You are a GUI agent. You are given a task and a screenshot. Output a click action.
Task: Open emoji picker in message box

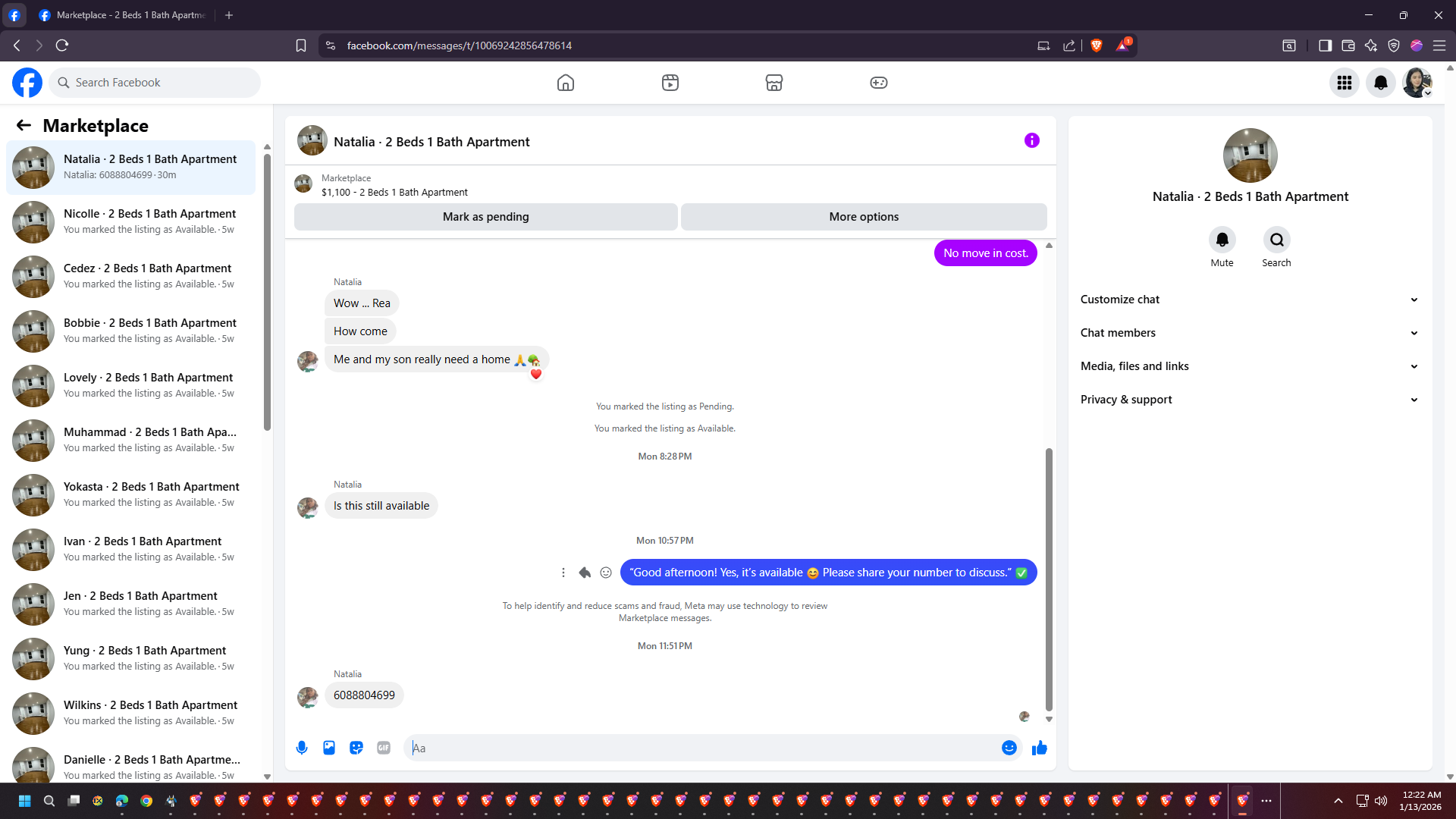coord(1009,748)
